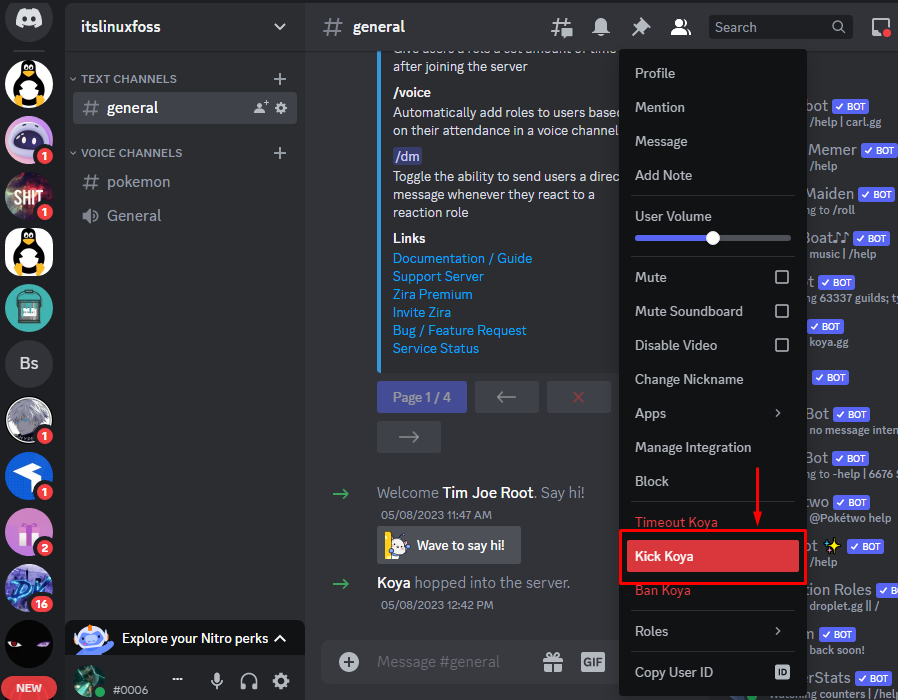This screenshot has width=898, height=700.
Task: Click the previous page left arrow button
Action: point(506,397)
